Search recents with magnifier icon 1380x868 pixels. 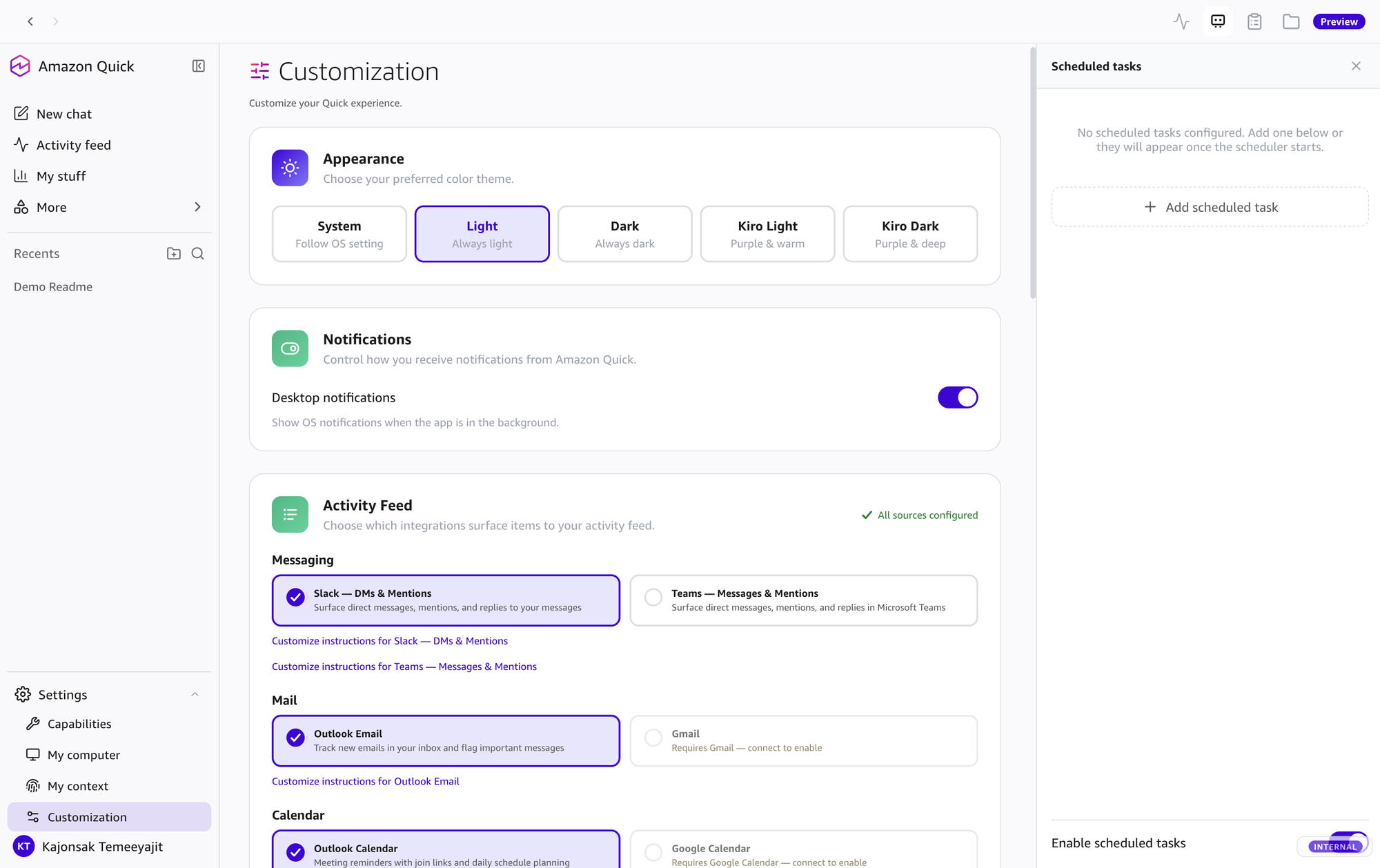click(x=197, y=253)
